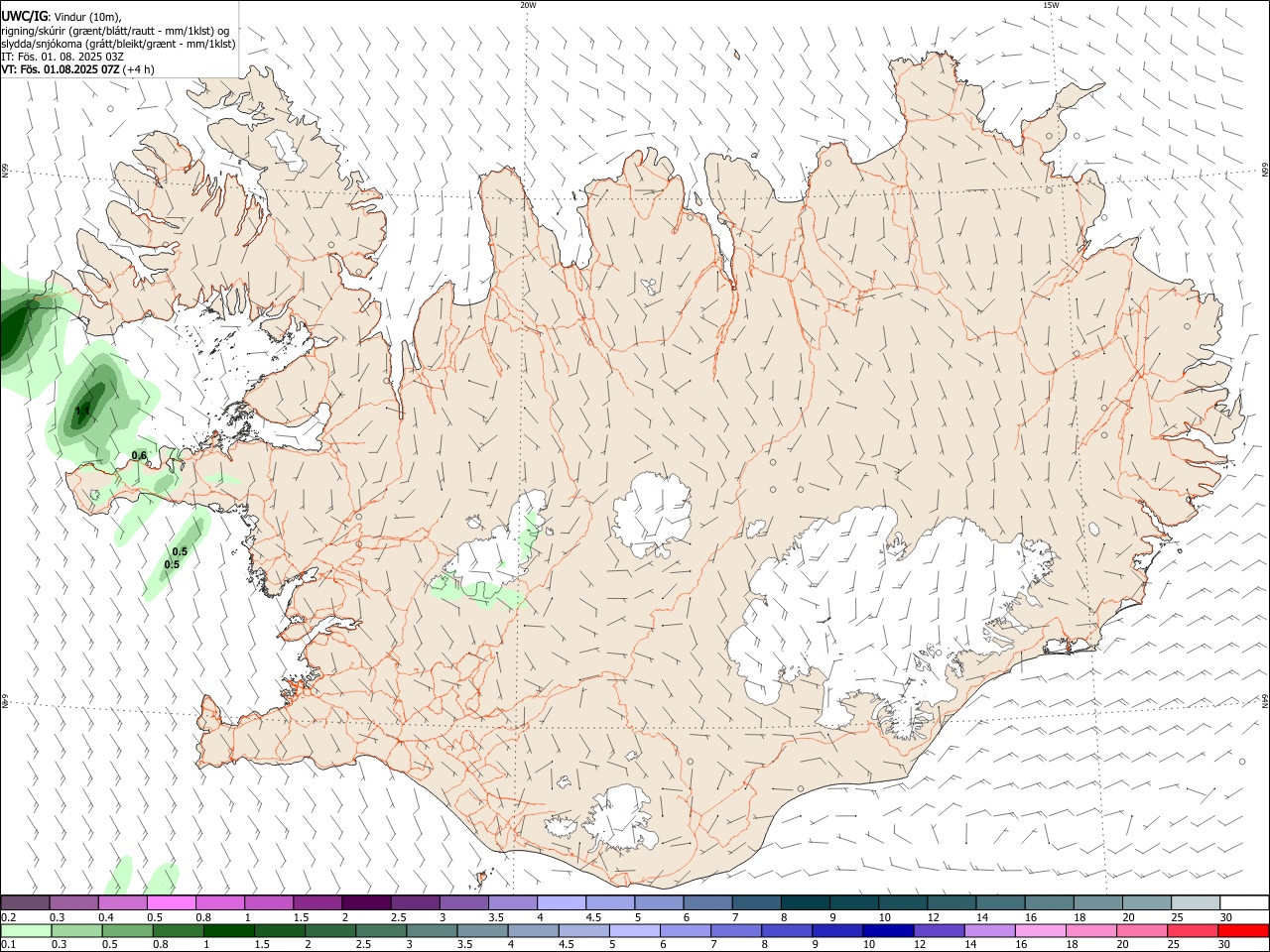Click the dark purple 2 swatch in upper bar
1270x952 pixels.
[366, 902]
